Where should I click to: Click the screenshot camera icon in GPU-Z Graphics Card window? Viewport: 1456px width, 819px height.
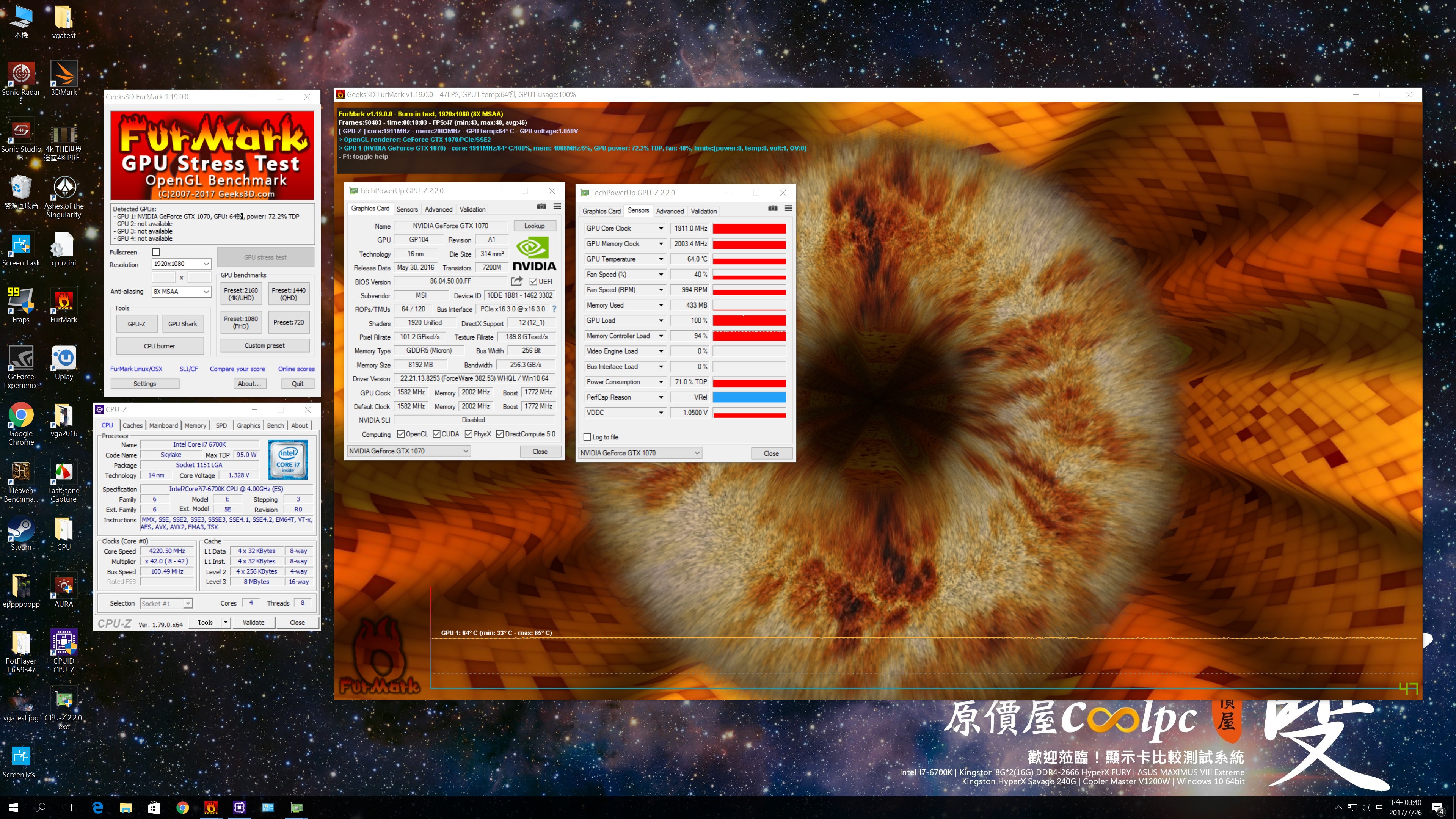click(541, 206)
